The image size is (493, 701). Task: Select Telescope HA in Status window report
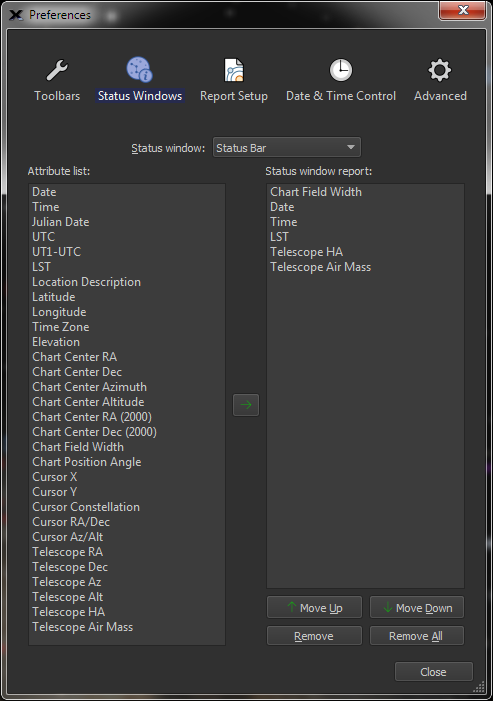click(x=365, y=252)
